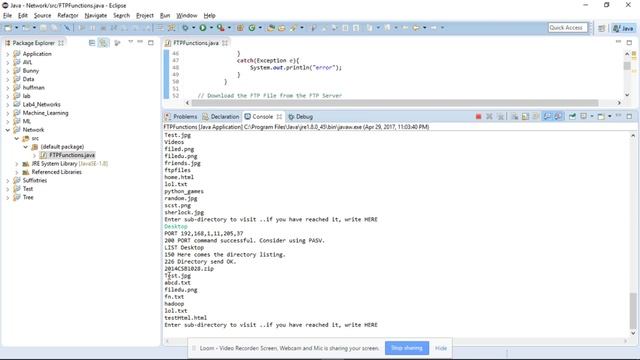This screenshot has height=360, width=640.
Task: Click New Java Class green C icon
Action: (x=252, y=28)
